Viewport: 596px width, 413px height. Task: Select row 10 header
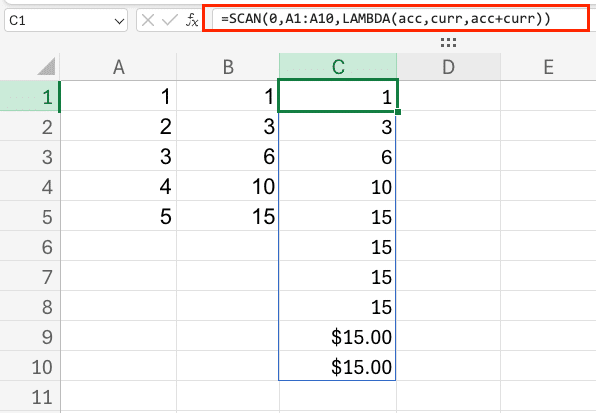(30, 366)
